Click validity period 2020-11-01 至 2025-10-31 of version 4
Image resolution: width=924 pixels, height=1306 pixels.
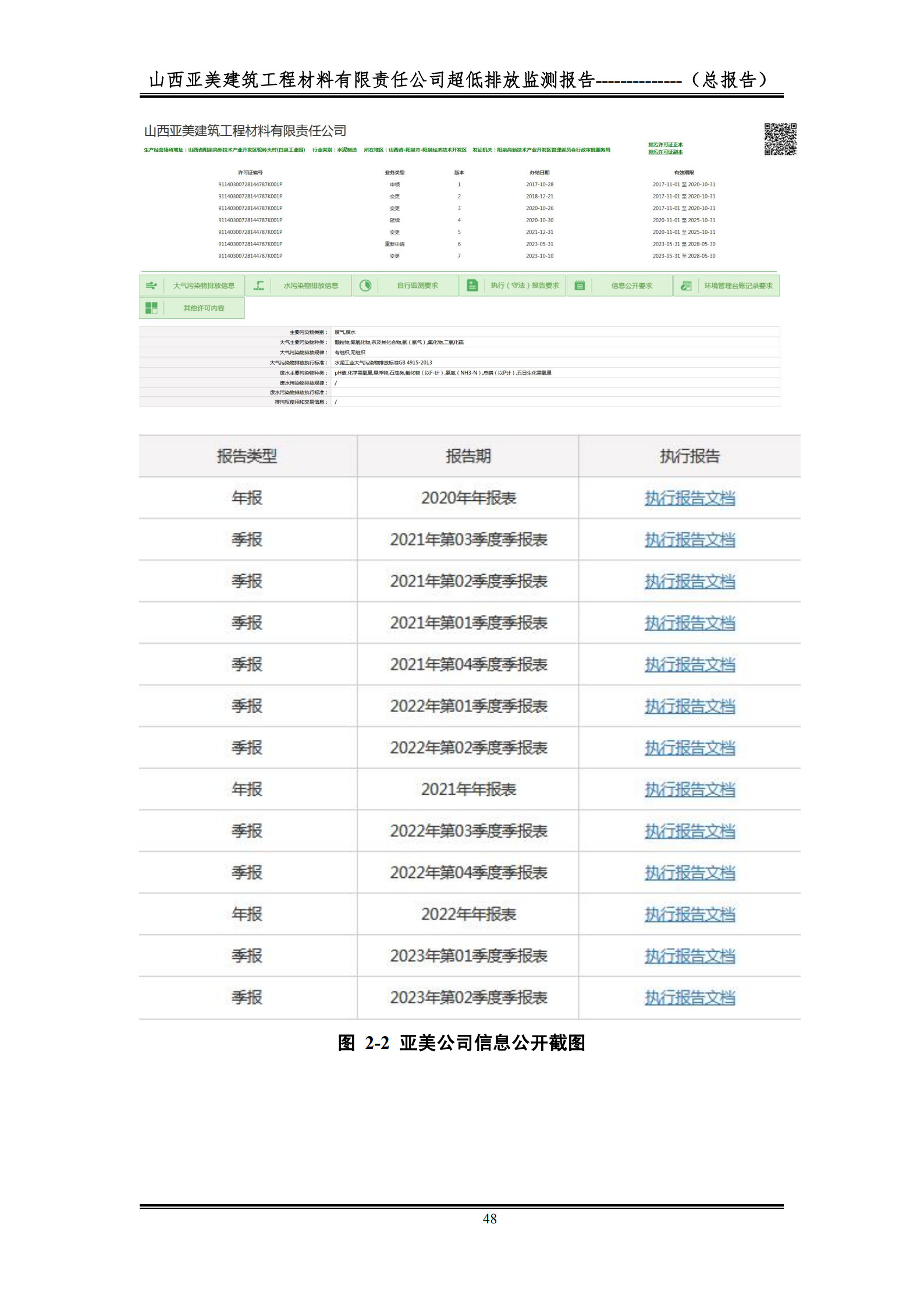tap(684, 220)
